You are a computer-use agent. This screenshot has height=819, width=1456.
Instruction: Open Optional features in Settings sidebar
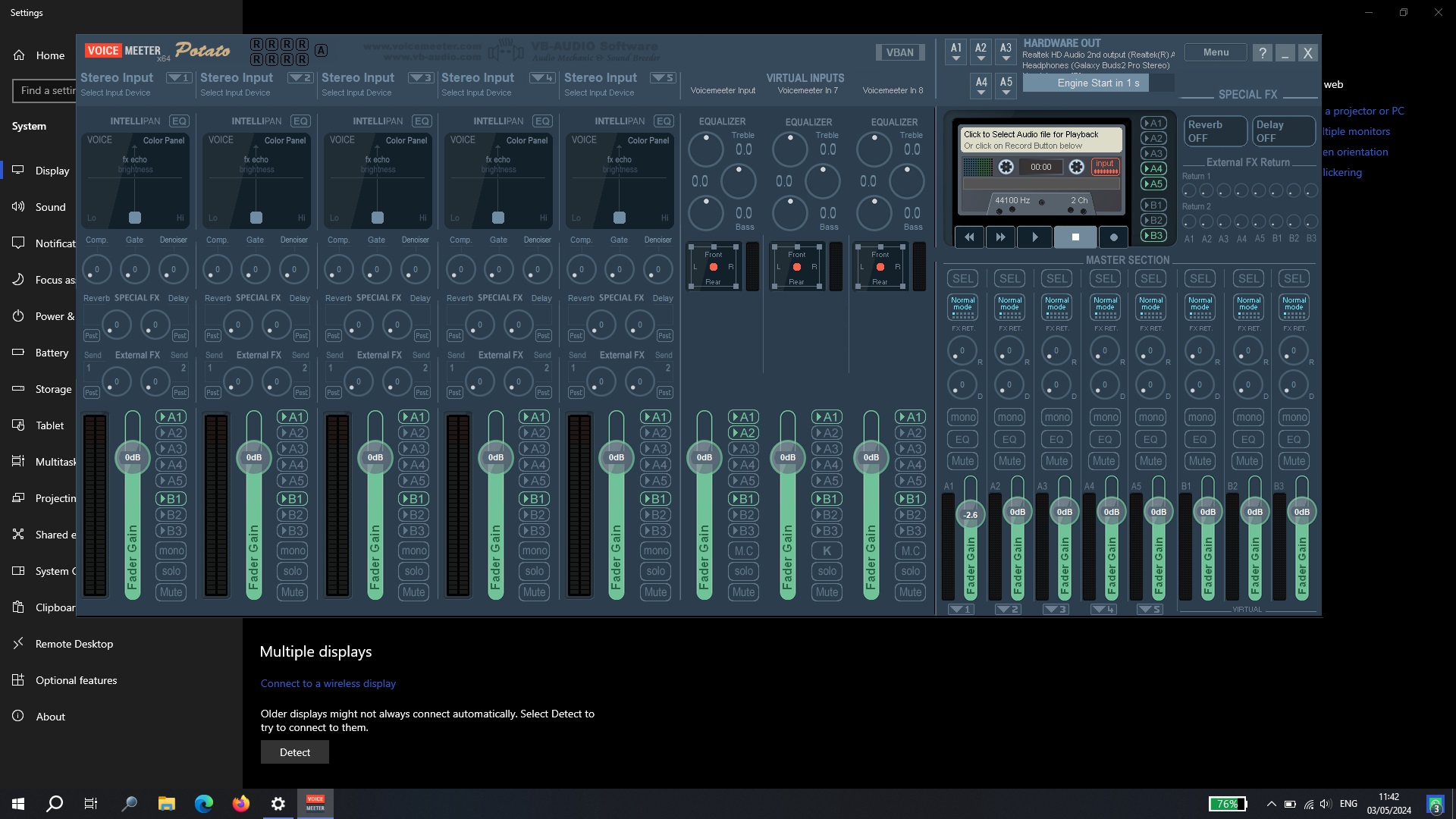[77, 680]
